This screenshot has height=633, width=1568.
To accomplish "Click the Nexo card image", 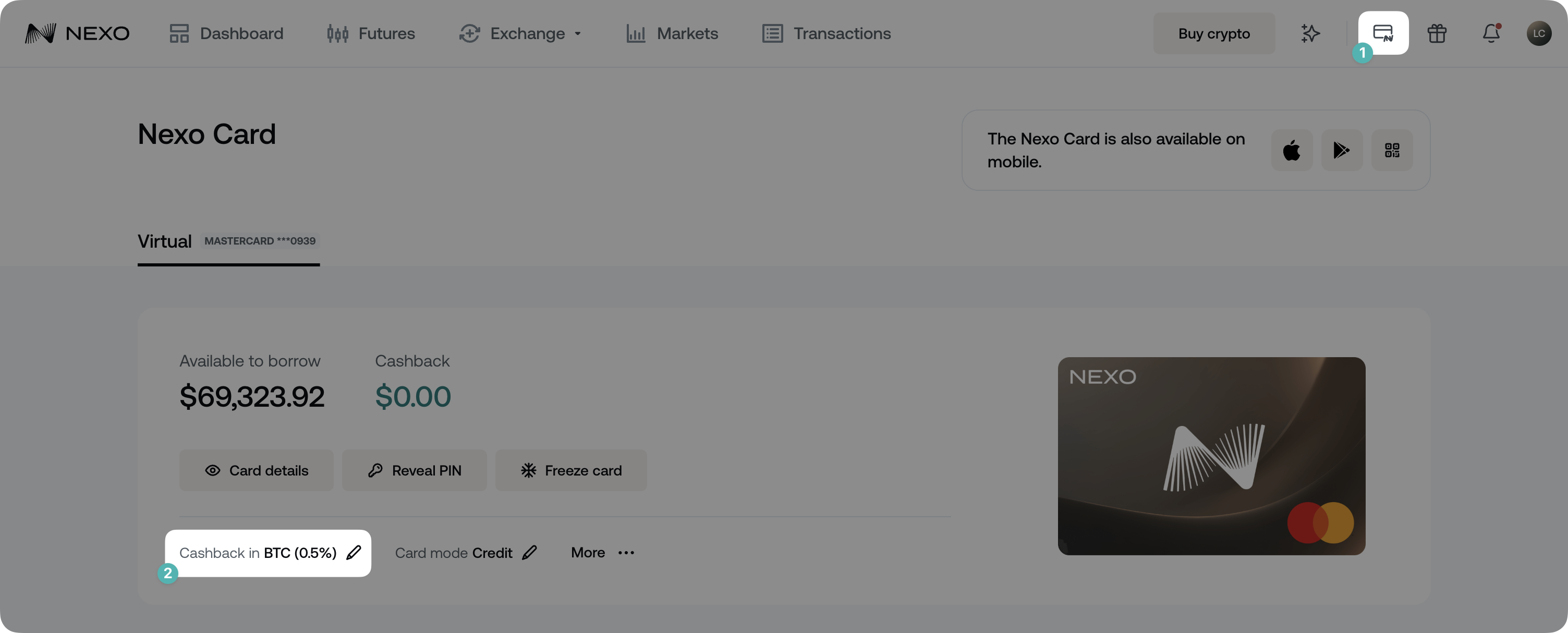I will (1211, 456).
